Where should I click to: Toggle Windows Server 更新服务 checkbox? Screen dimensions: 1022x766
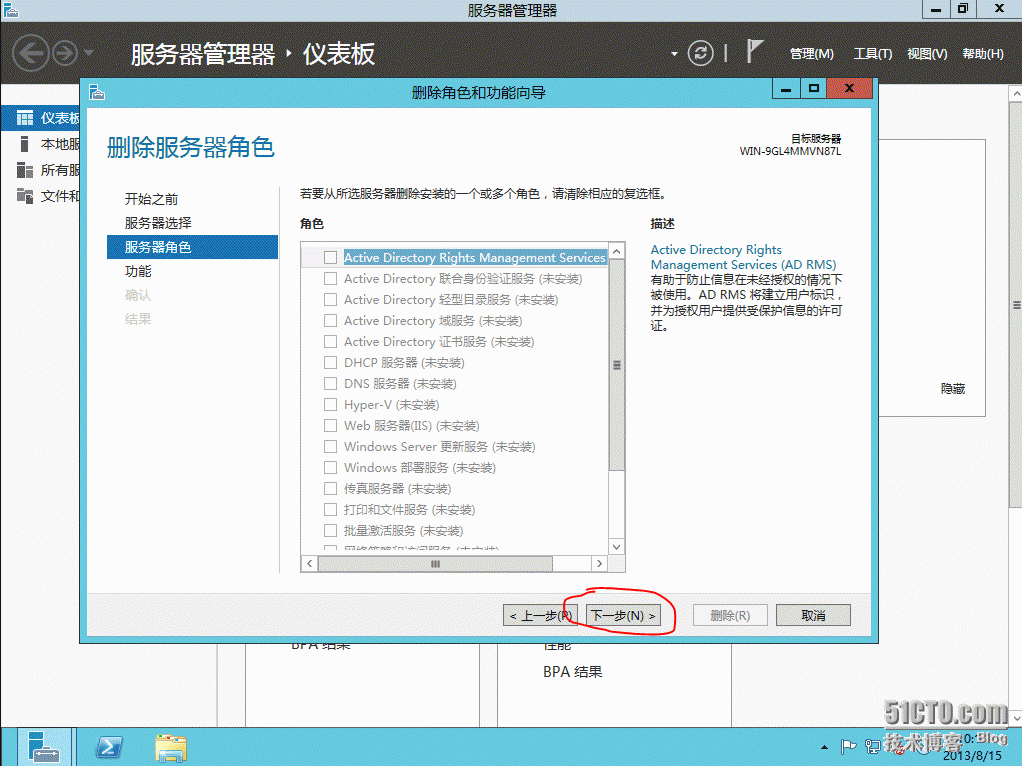coord(330,447)
